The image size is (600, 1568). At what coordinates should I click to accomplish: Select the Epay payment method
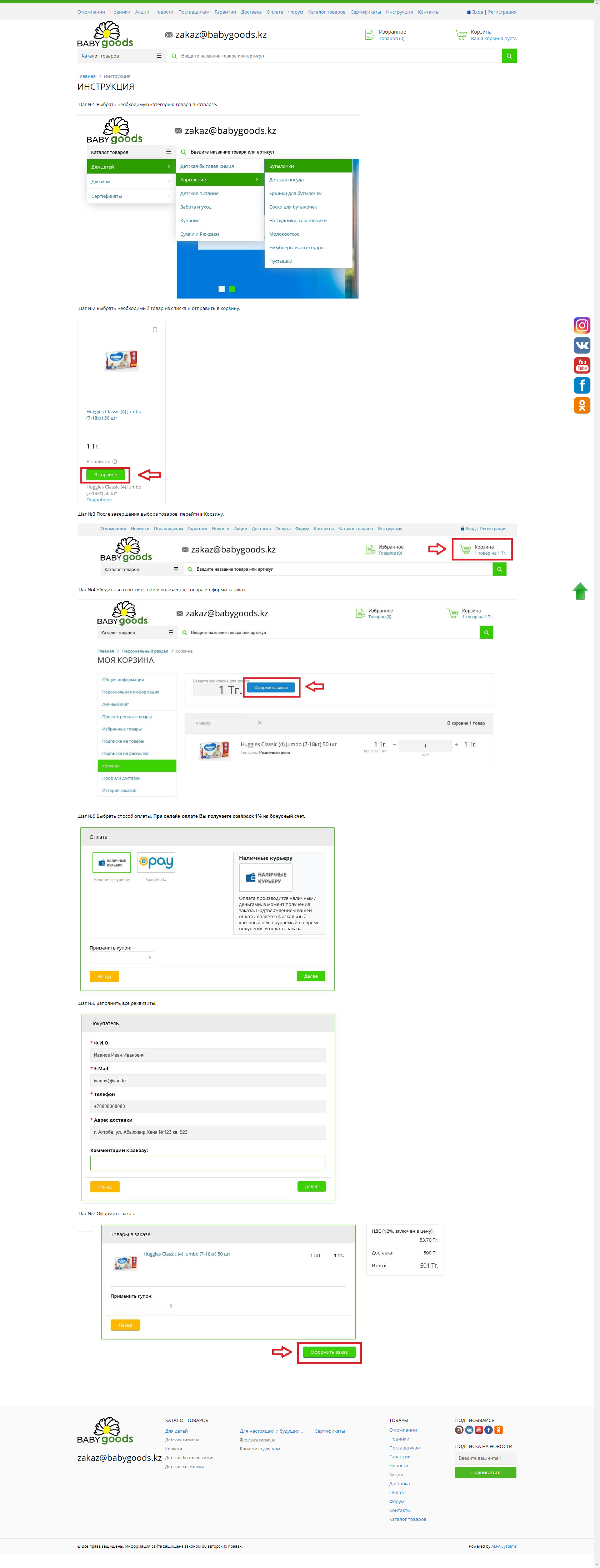click(156, 862)
